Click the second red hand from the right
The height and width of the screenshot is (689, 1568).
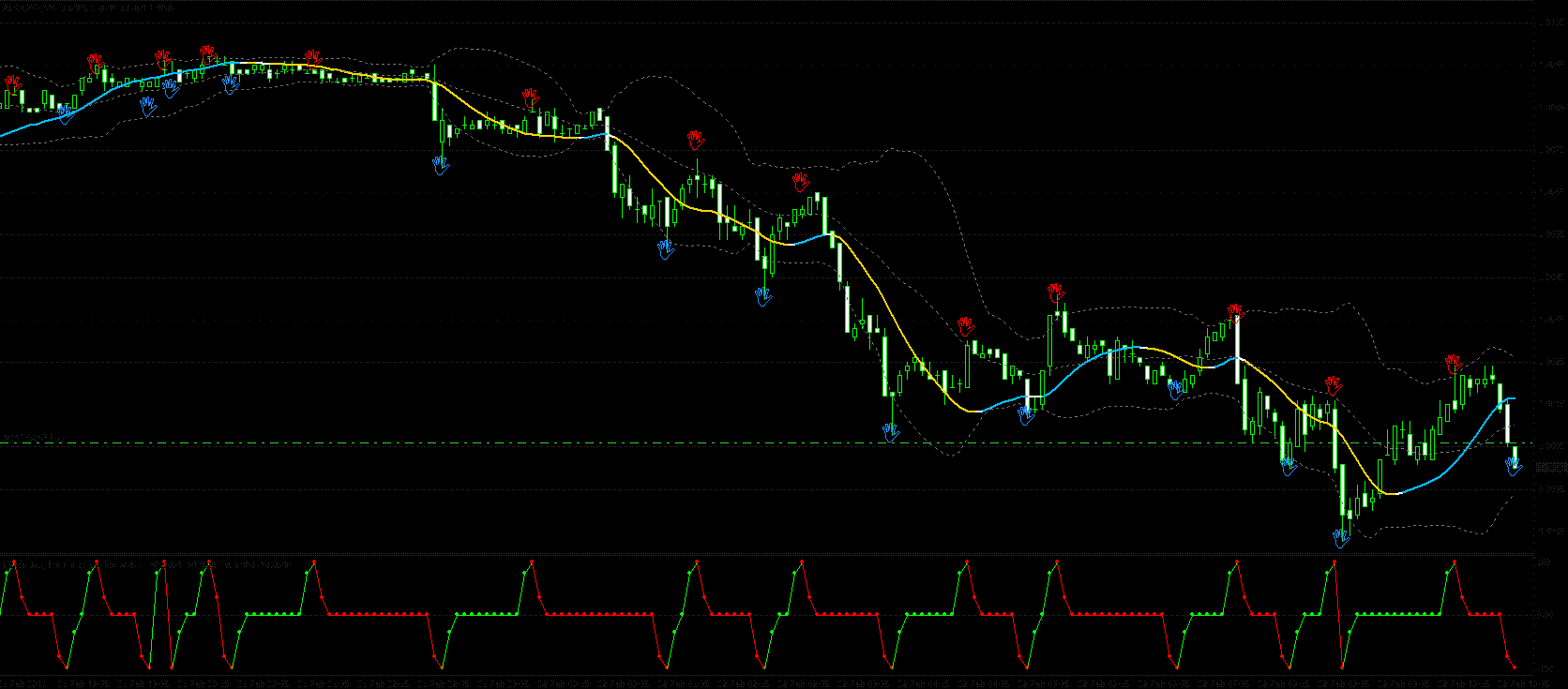point(1333,384)
